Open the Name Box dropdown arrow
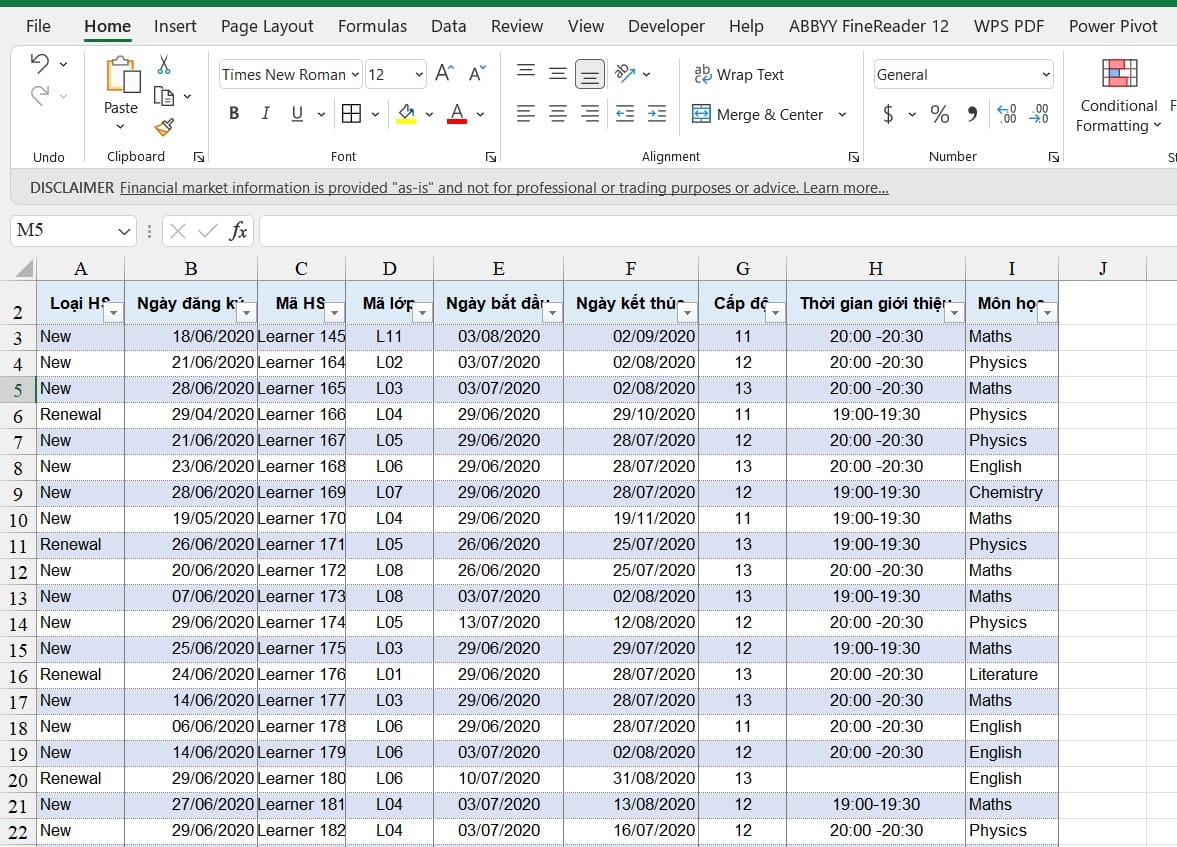Image resolution: width=1177 pixels, height=847 pixels. click(124, 231)
